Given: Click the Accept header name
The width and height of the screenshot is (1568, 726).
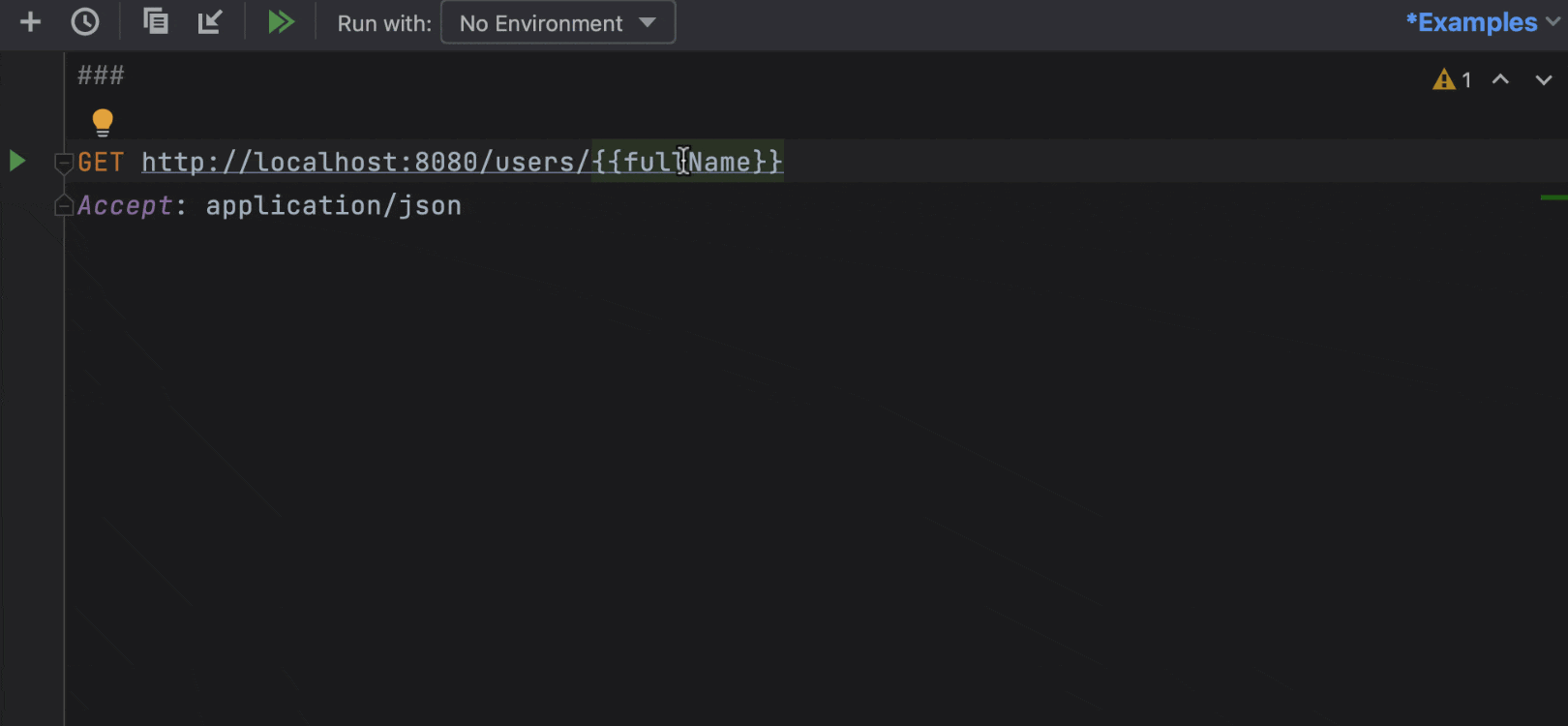Looking at the screenshot, I should [x=125, y=205].
